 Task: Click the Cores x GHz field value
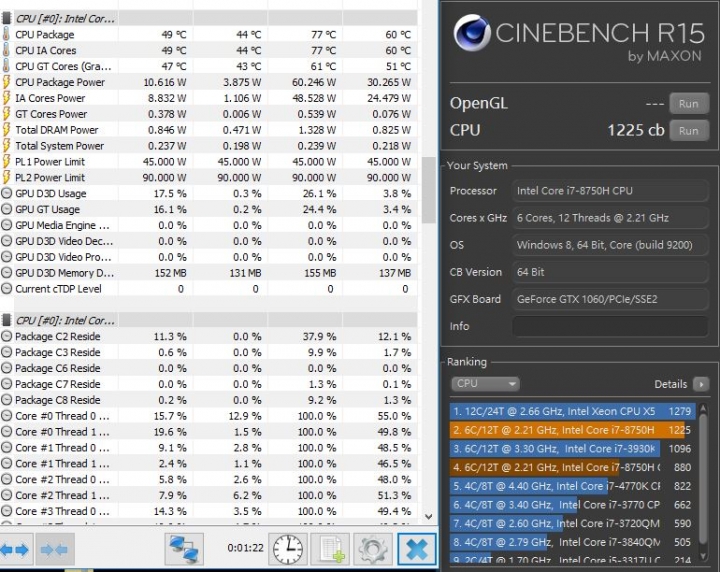[610, 218]
